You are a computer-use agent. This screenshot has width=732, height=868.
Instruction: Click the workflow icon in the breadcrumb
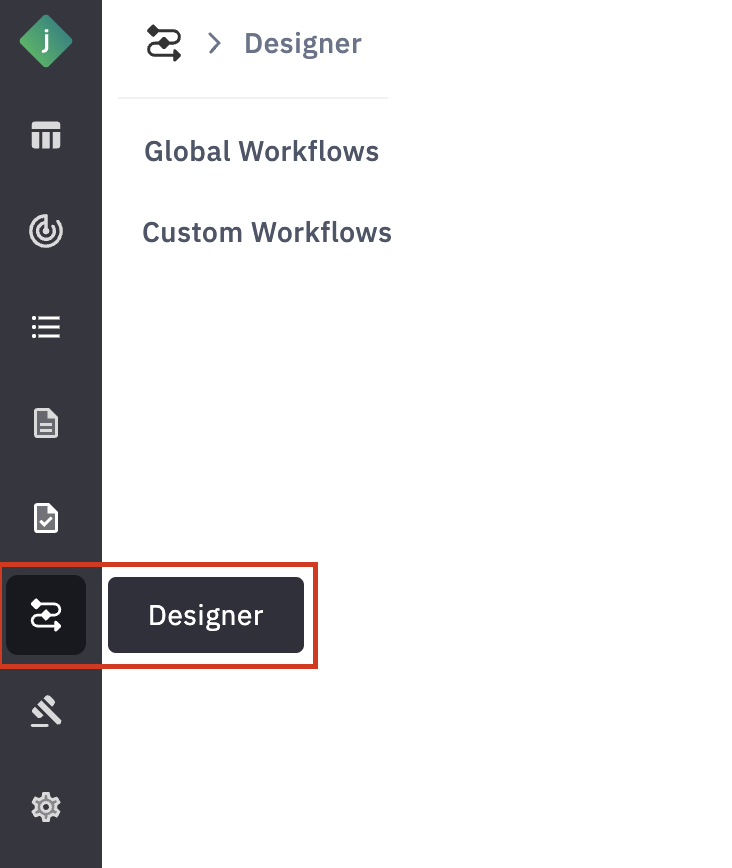click(164, 44)
